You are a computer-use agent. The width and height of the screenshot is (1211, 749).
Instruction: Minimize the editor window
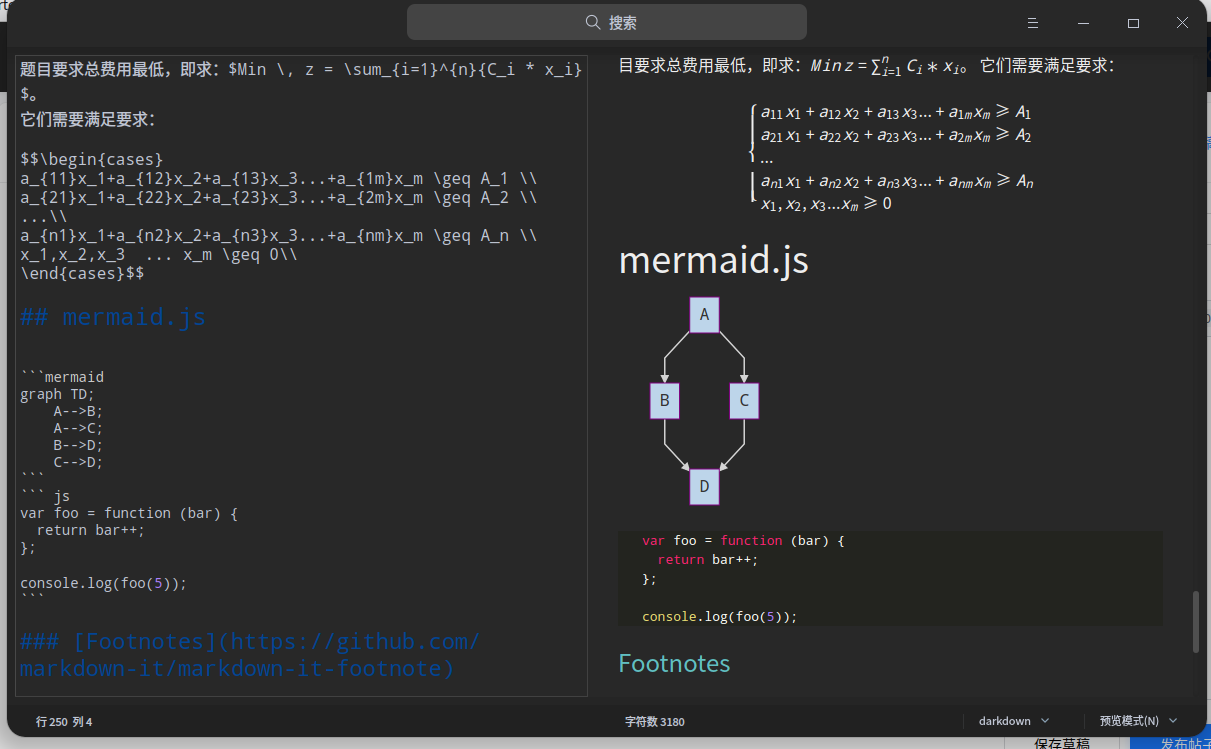point(1083,22)
